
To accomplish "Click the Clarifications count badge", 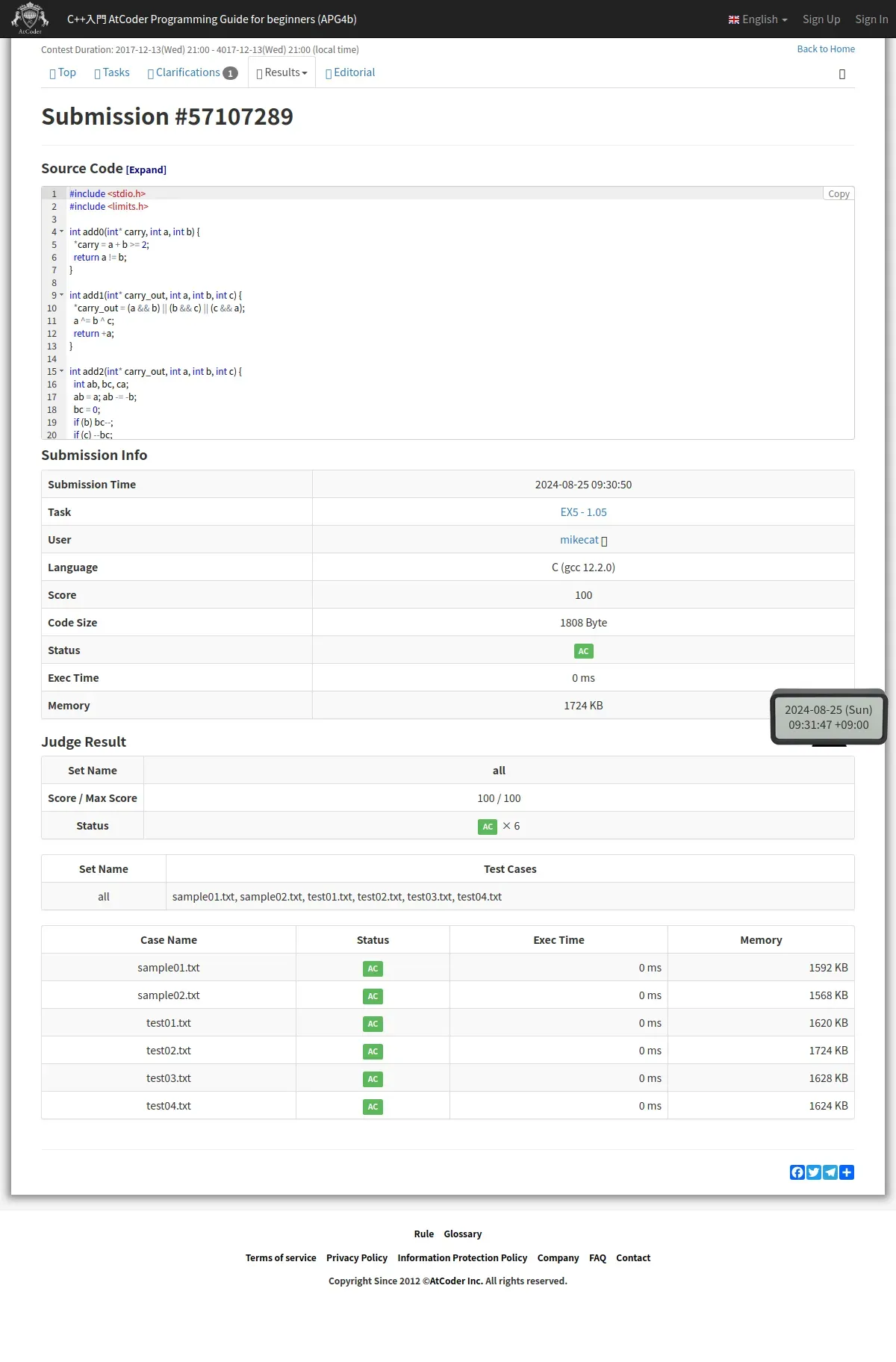I will point(230,73).
